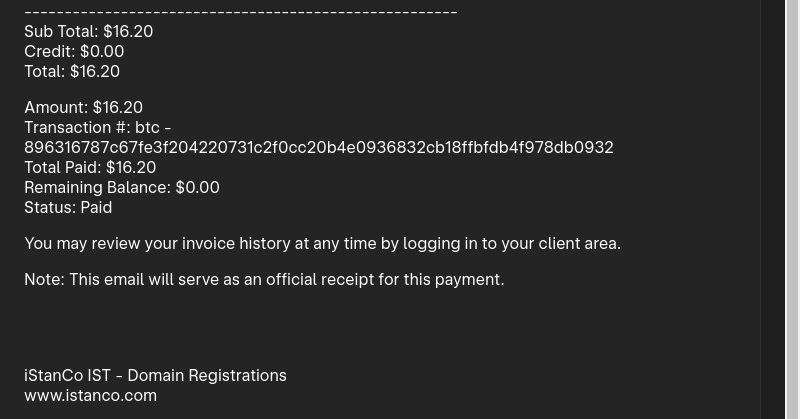Click the 'Note:' label

click(x=44, y=279)
